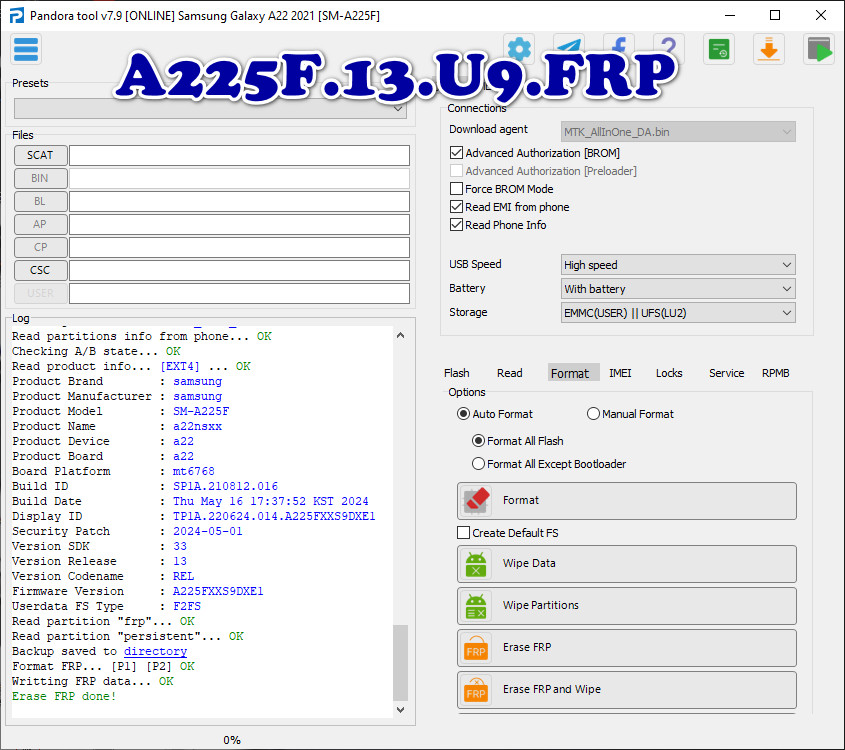Viewport: 845px width, 750px height.
Task: Uncheck Read EMI from phone
Action: 456,207
